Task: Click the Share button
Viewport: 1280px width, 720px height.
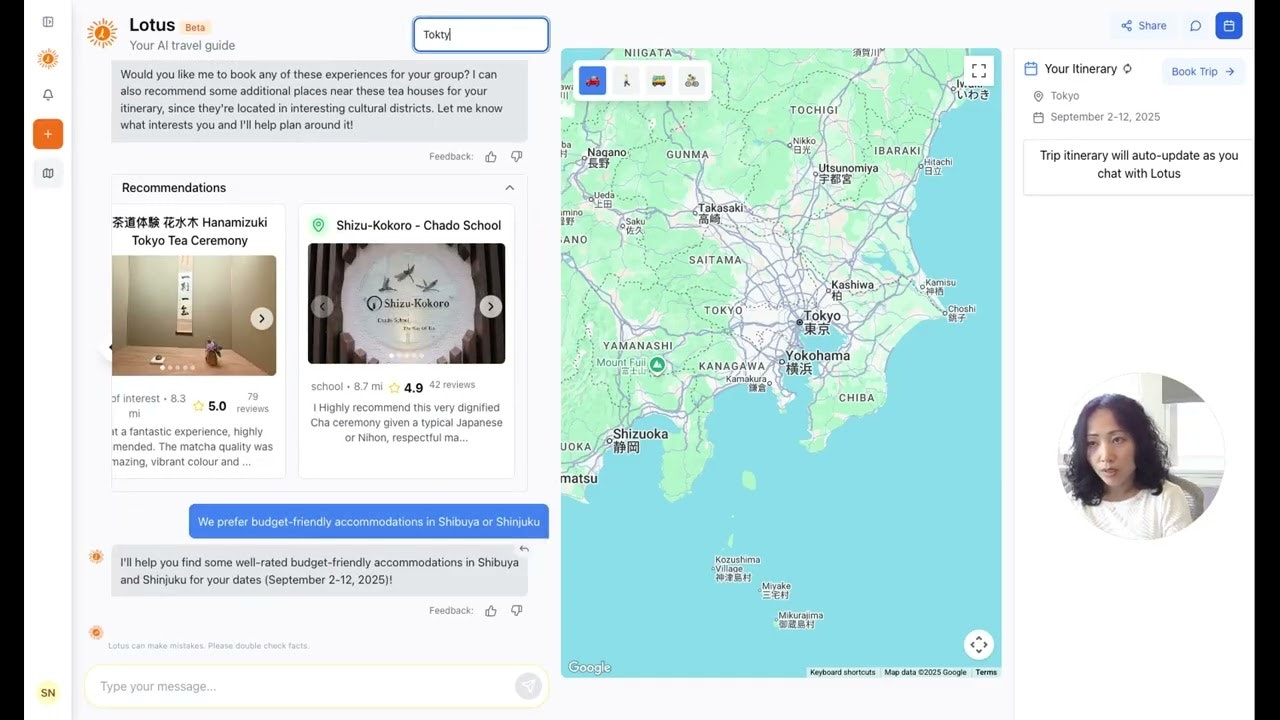Action: click(1144, 26)
